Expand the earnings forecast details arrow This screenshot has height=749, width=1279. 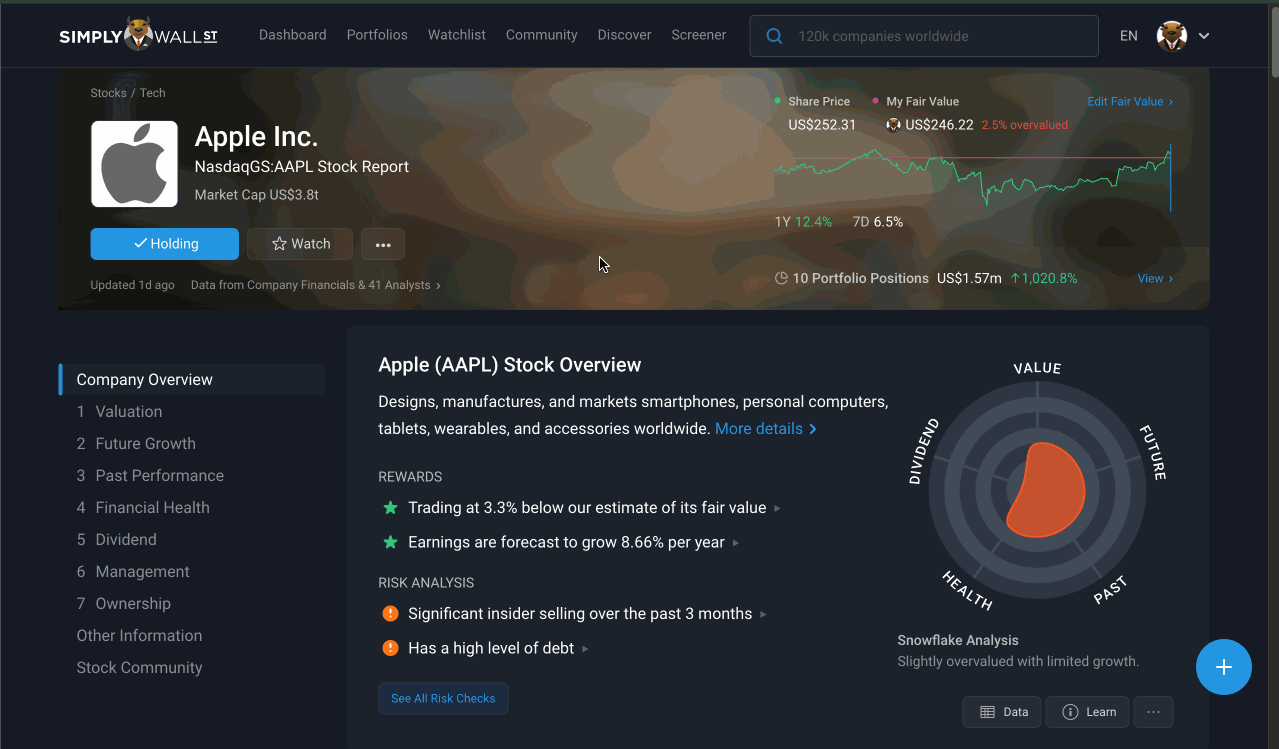tap(736, 543)
